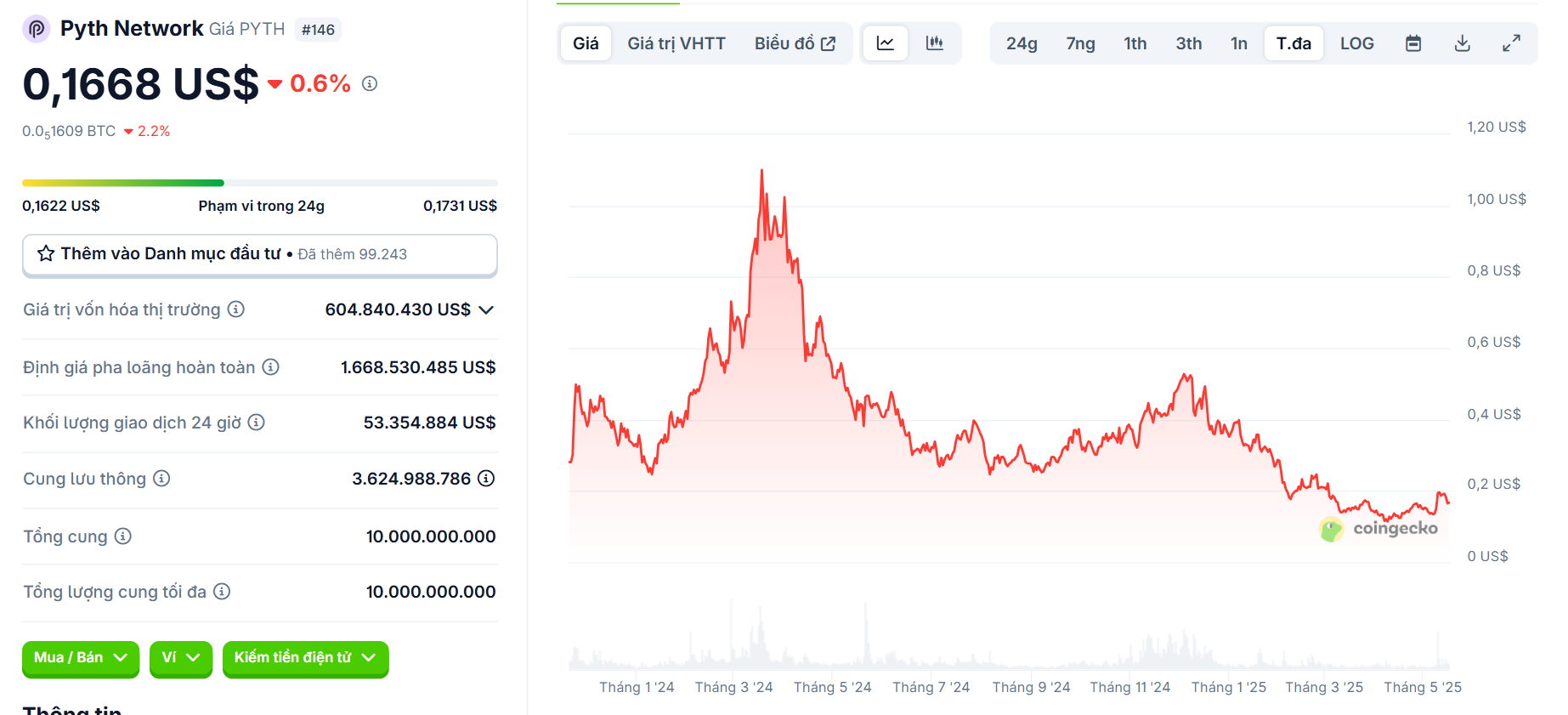Expand chart to fullscreen
This screenshot has width=1568, height=715.
tap(1511, 43)
